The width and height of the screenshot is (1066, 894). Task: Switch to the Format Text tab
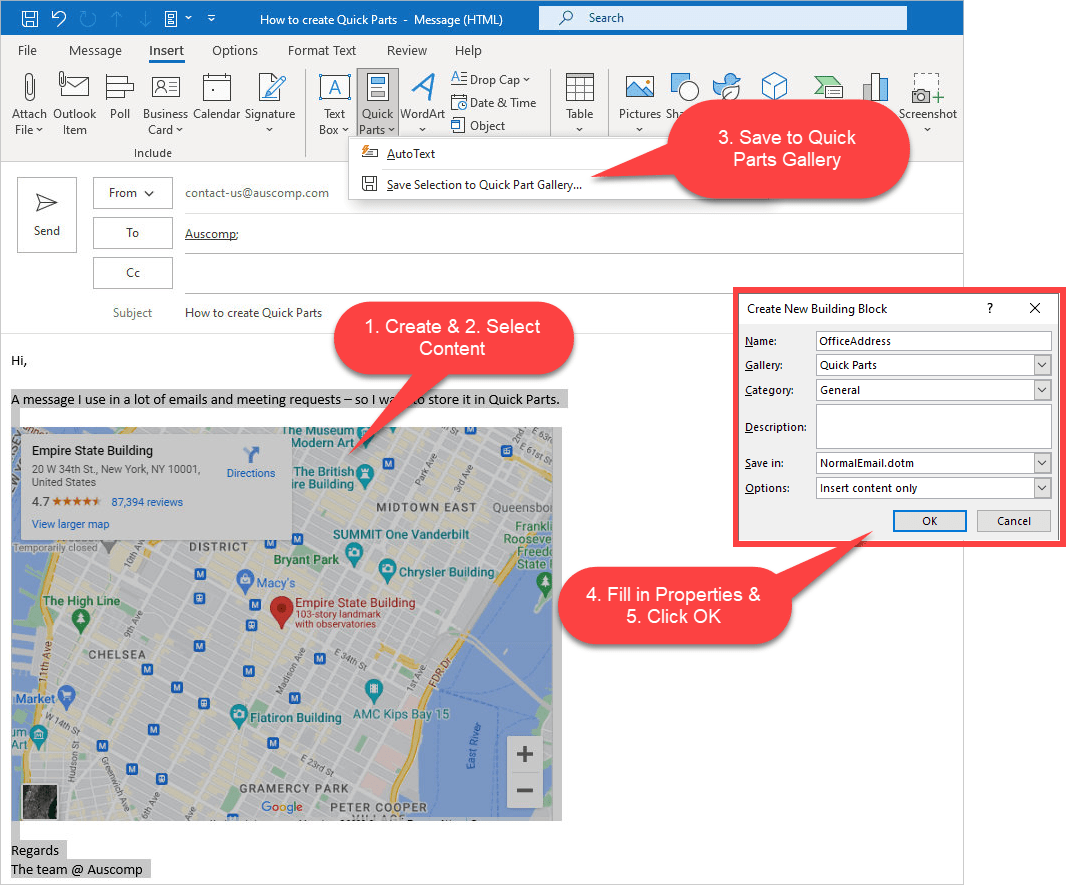322,50
